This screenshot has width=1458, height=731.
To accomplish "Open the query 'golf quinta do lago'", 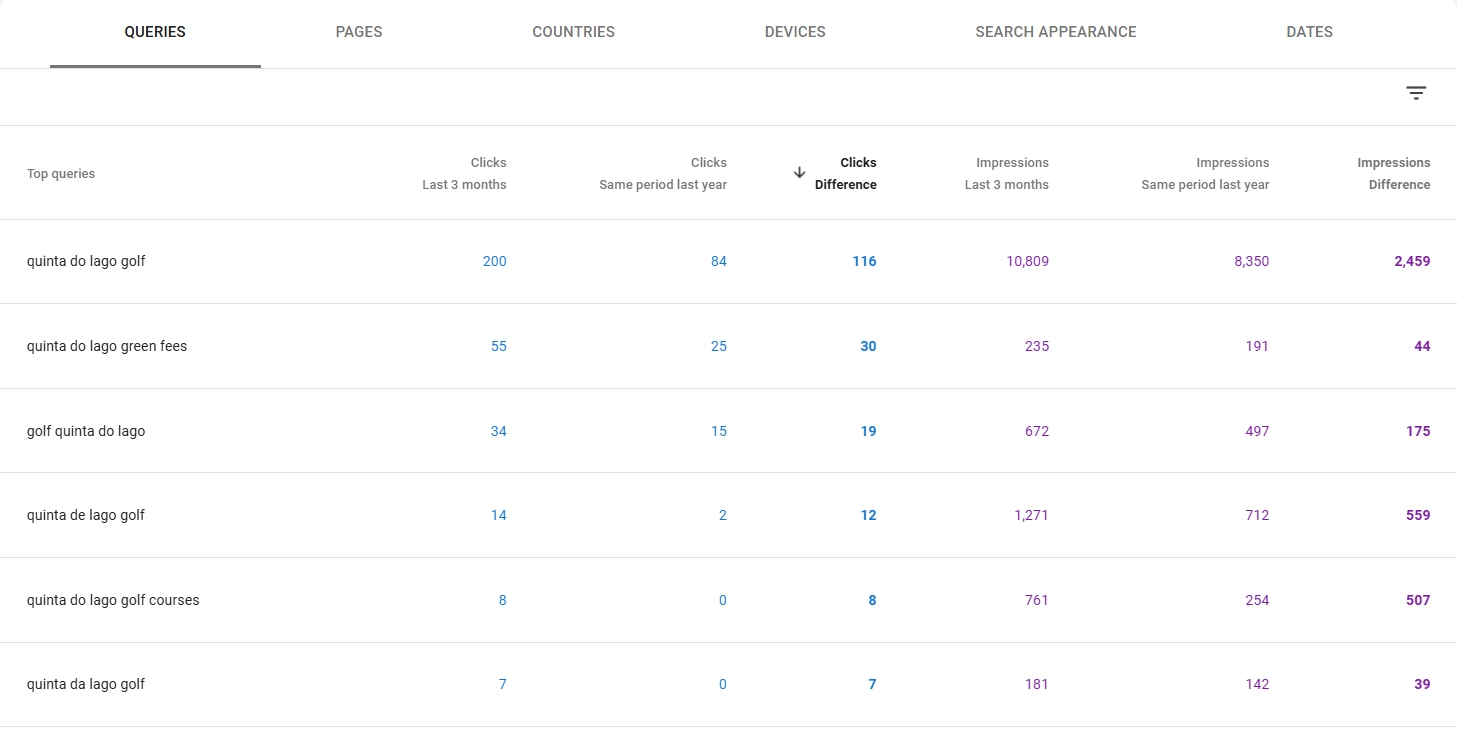I will pos(86,431).
